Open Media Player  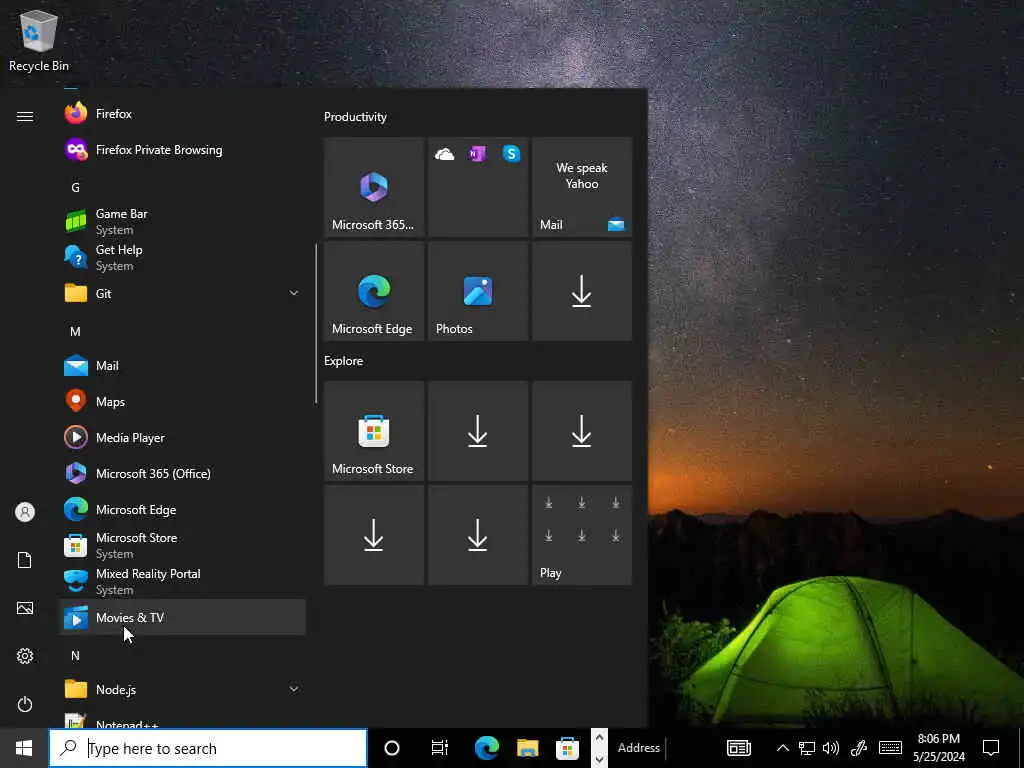click(182, 438)
